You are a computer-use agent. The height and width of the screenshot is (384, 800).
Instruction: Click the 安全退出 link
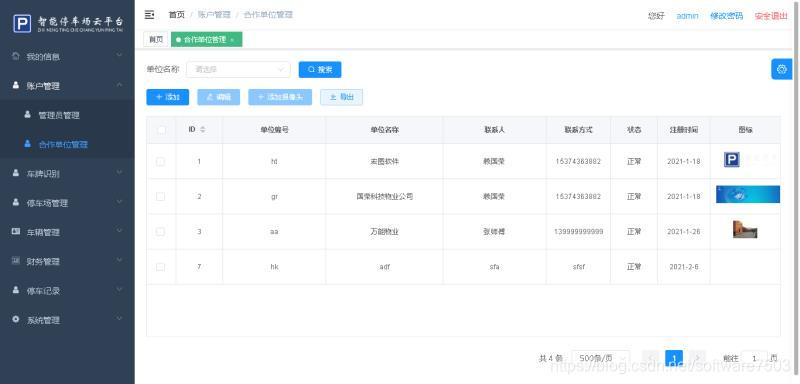771,16
